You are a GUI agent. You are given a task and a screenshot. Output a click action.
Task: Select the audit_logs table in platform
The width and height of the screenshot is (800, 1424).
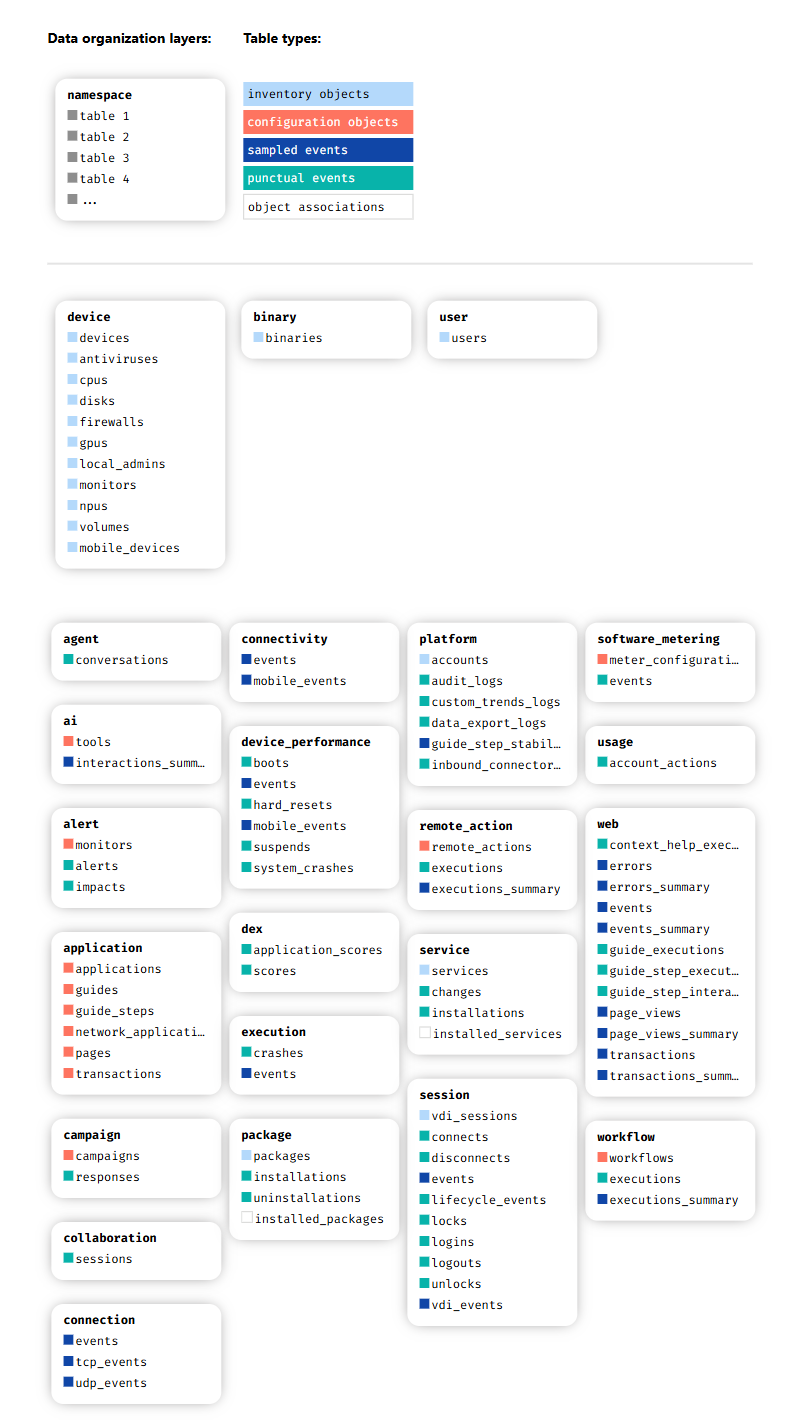[x=467, y=681]
